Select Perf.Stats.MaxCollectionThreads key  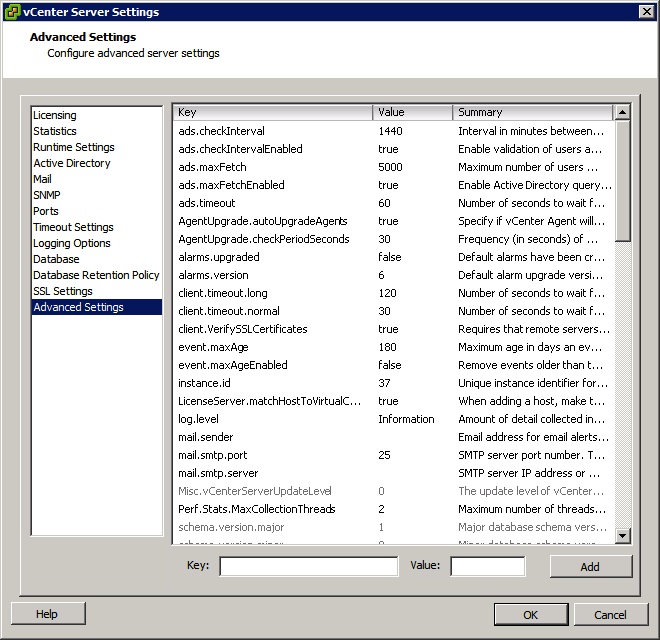pyautogui.click(x=257, y=509)
